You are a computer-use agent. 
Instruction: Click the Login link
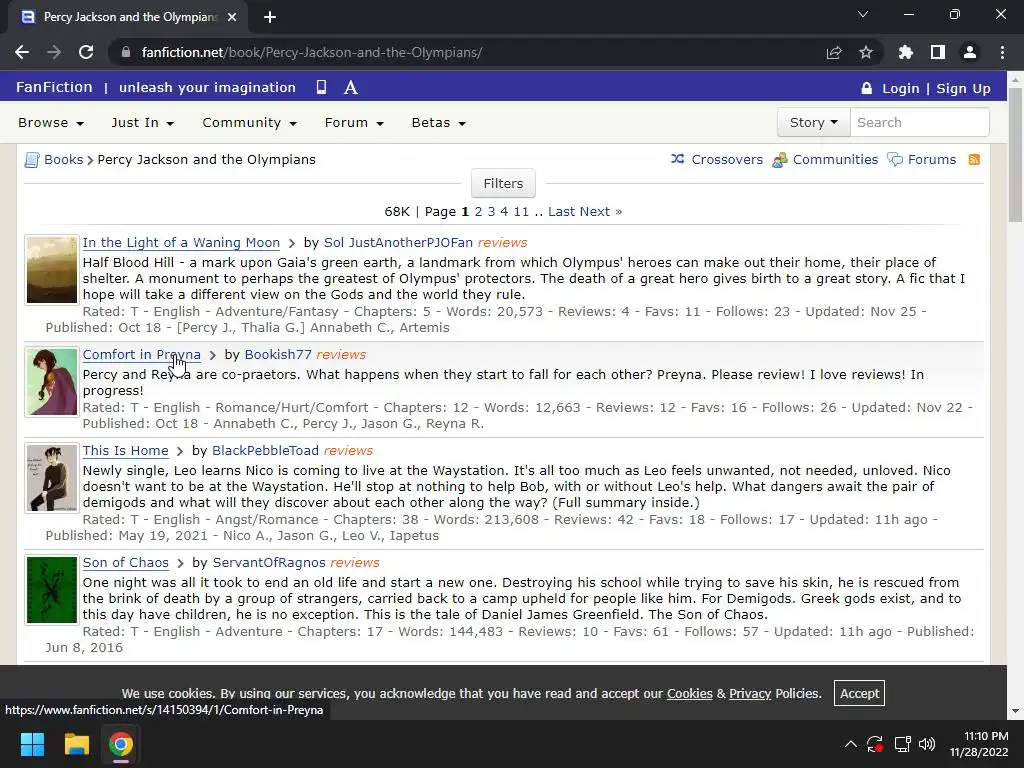coord(901,88)
